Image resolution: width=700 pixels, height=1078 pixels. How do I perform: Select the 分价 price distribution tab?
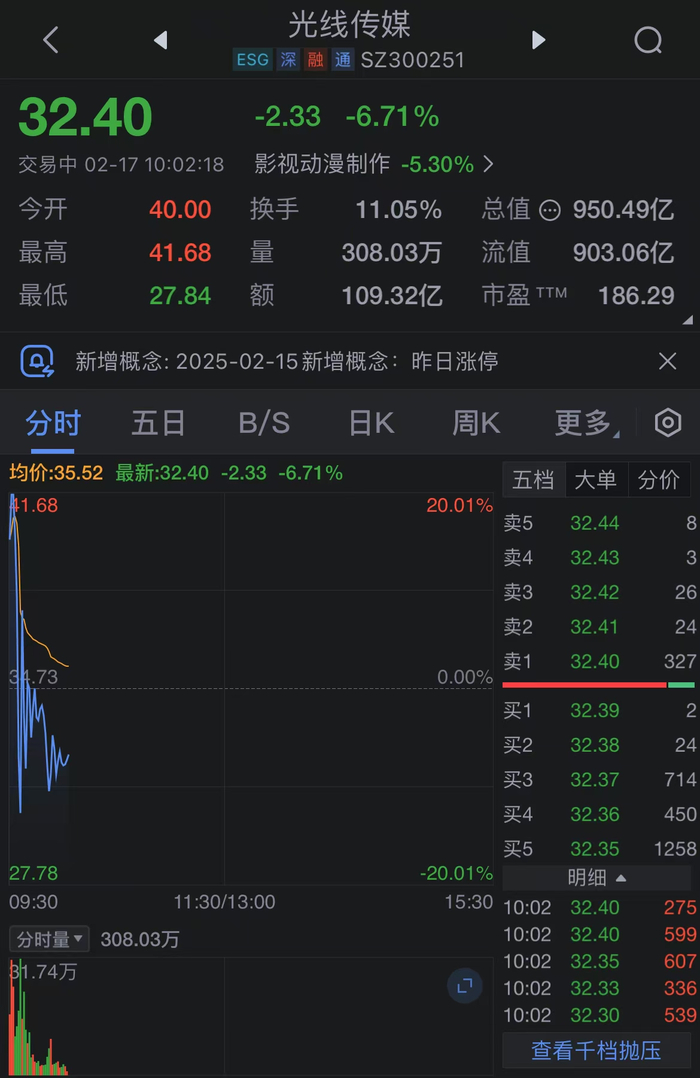(x=658, y=480)
